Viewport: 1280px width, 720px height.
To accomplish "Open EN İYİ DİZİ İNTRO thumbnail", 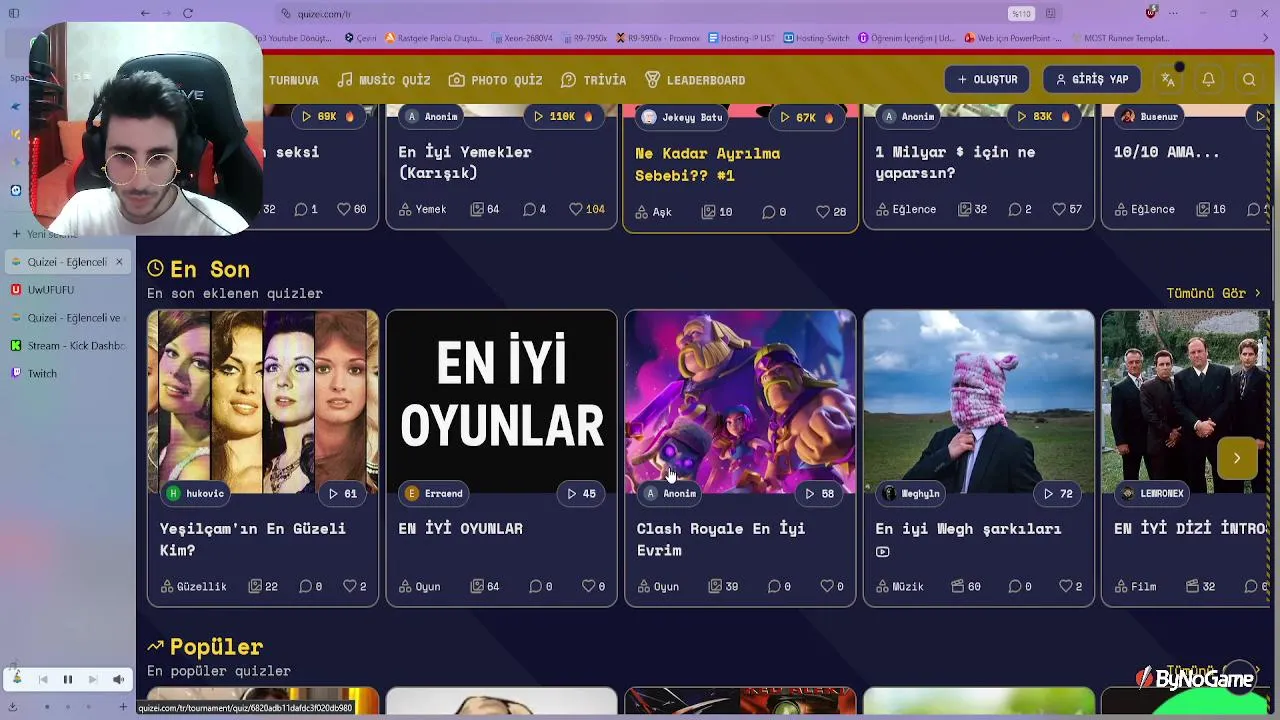I will [1186, 402].
